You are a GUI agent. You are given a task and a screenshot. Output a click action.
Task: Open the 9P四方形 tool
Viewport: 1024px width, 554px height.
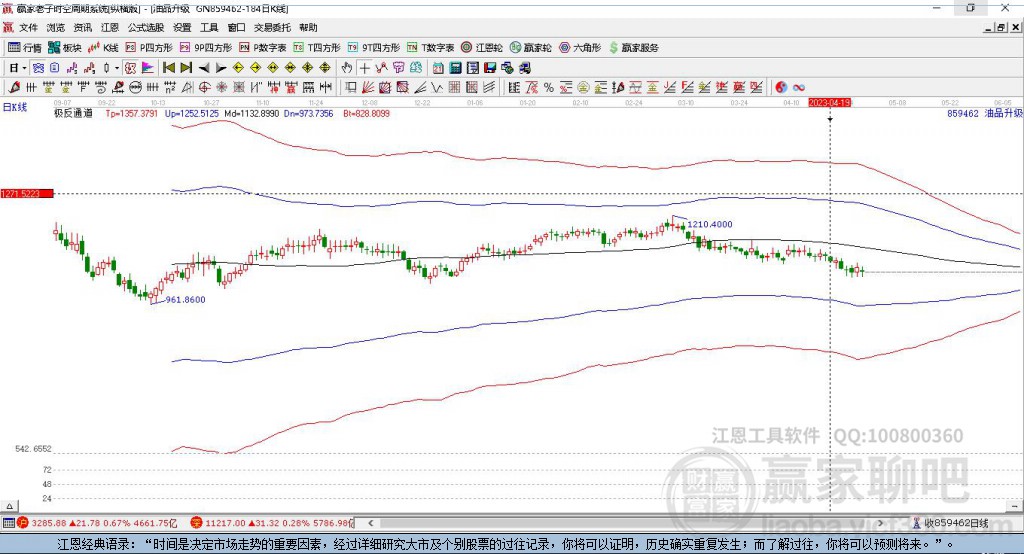coord(206,48)
